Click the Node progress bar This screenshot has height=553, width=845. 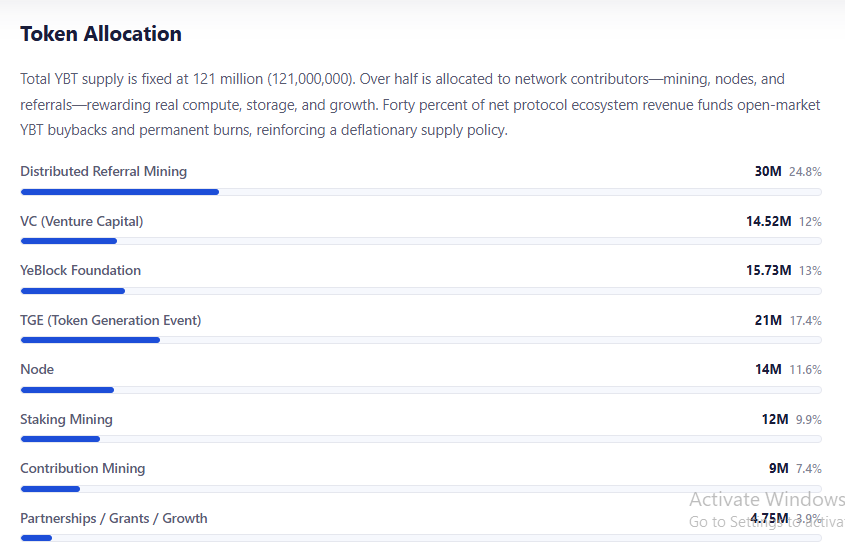pos(421,390)
